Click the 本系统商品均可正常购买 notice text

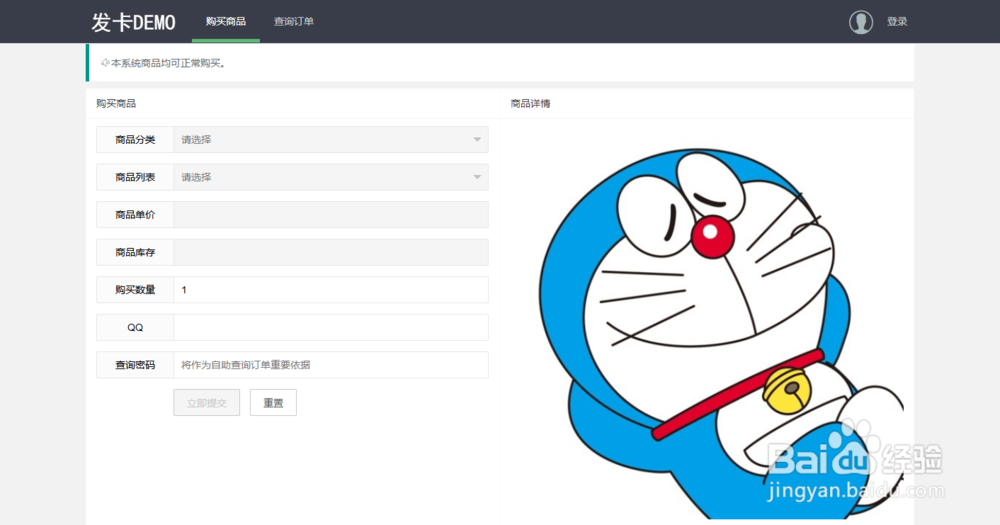tap(168, 63)
